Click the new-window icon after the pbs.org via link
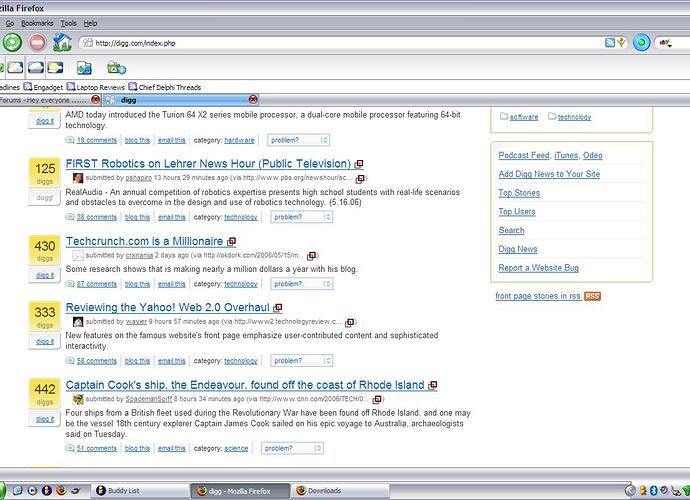The image size is (690, 500). tap(360, 179)
